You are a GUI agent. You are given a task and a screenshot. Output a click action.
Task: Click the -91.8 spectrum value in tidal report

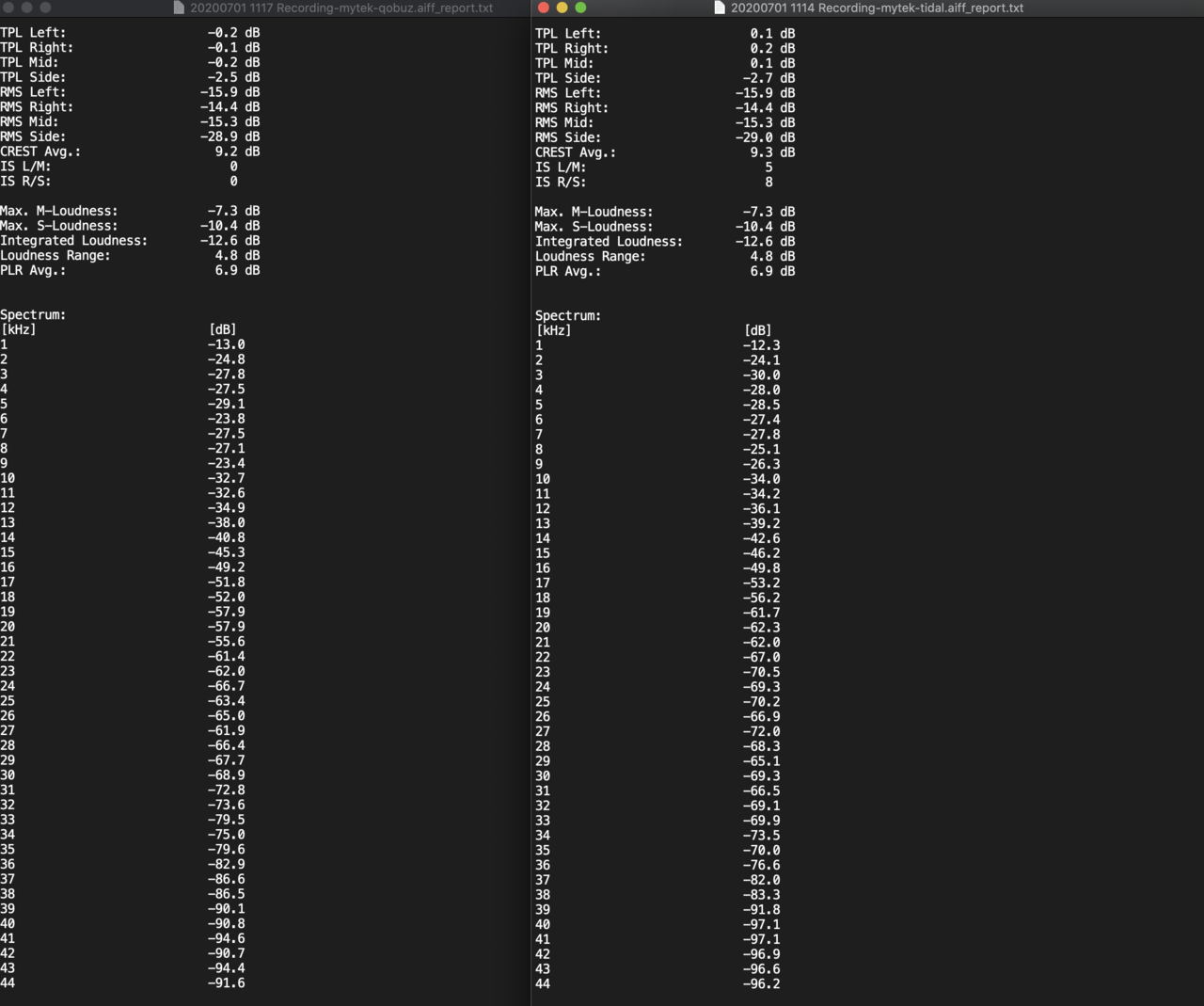[x=761, y=910]
